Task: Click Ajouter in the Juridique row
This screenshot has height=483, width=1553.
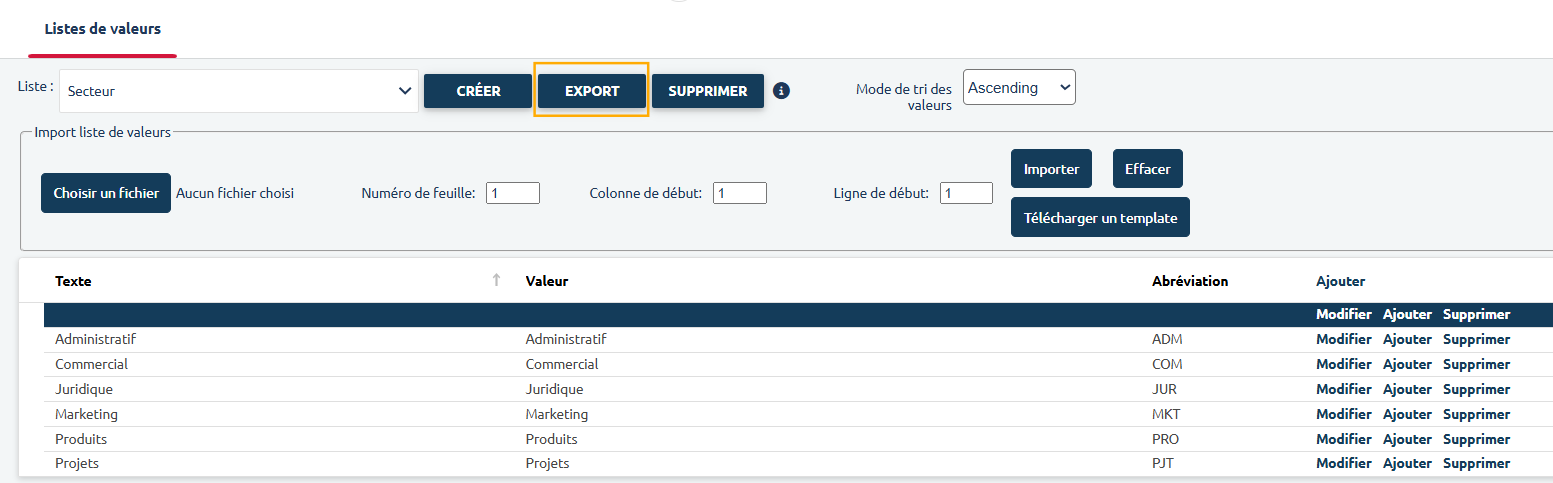Action: 1407,389
